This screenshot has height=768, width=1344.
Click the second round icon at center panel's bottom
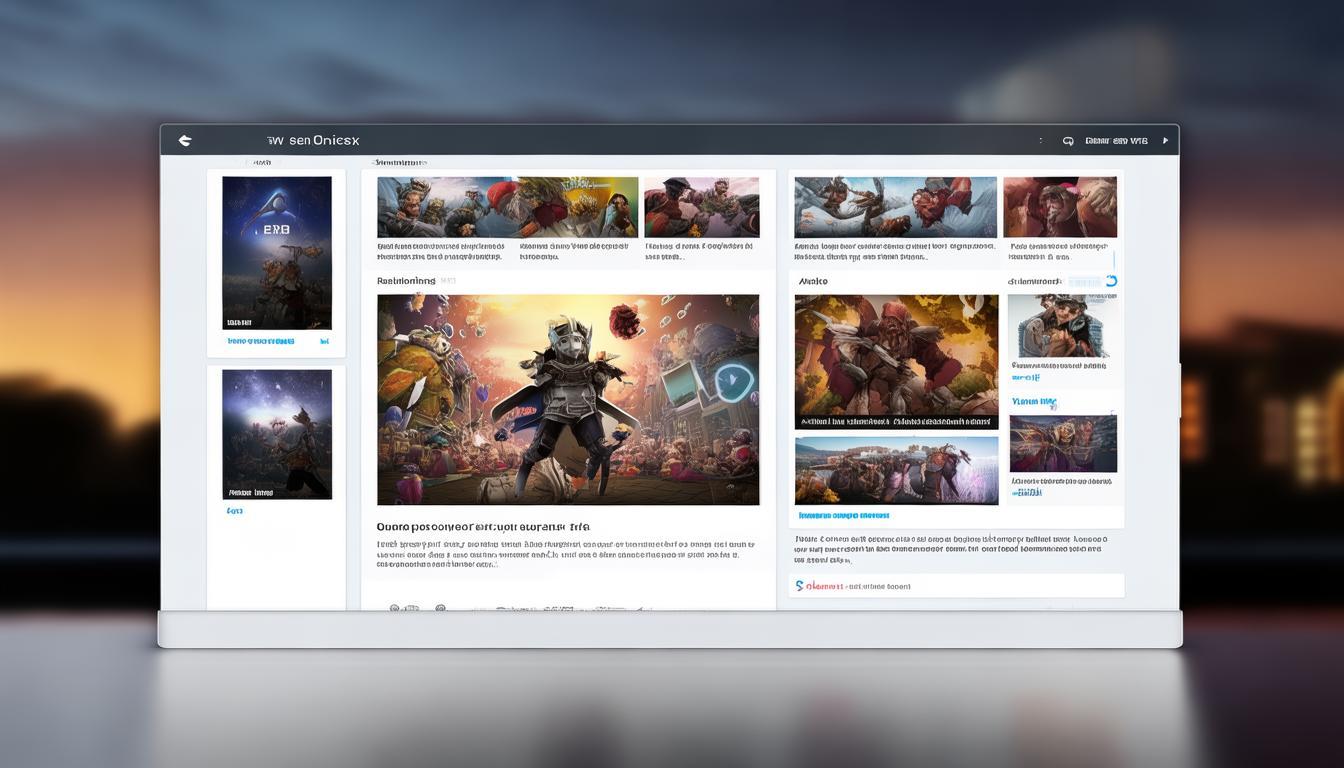[x=441, y=608]
